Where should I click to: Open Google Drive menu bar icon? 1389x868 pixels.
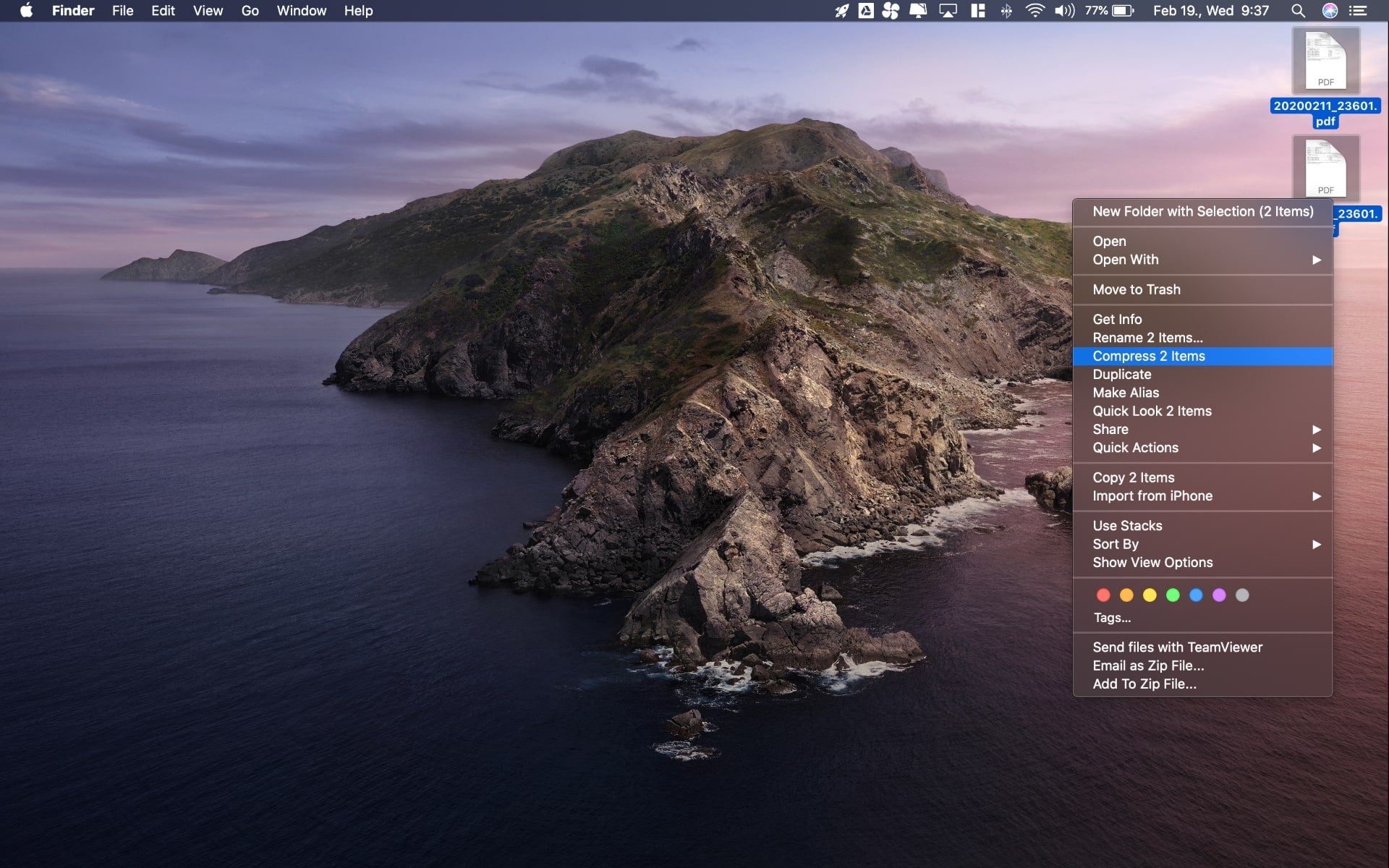pos(866,11)
